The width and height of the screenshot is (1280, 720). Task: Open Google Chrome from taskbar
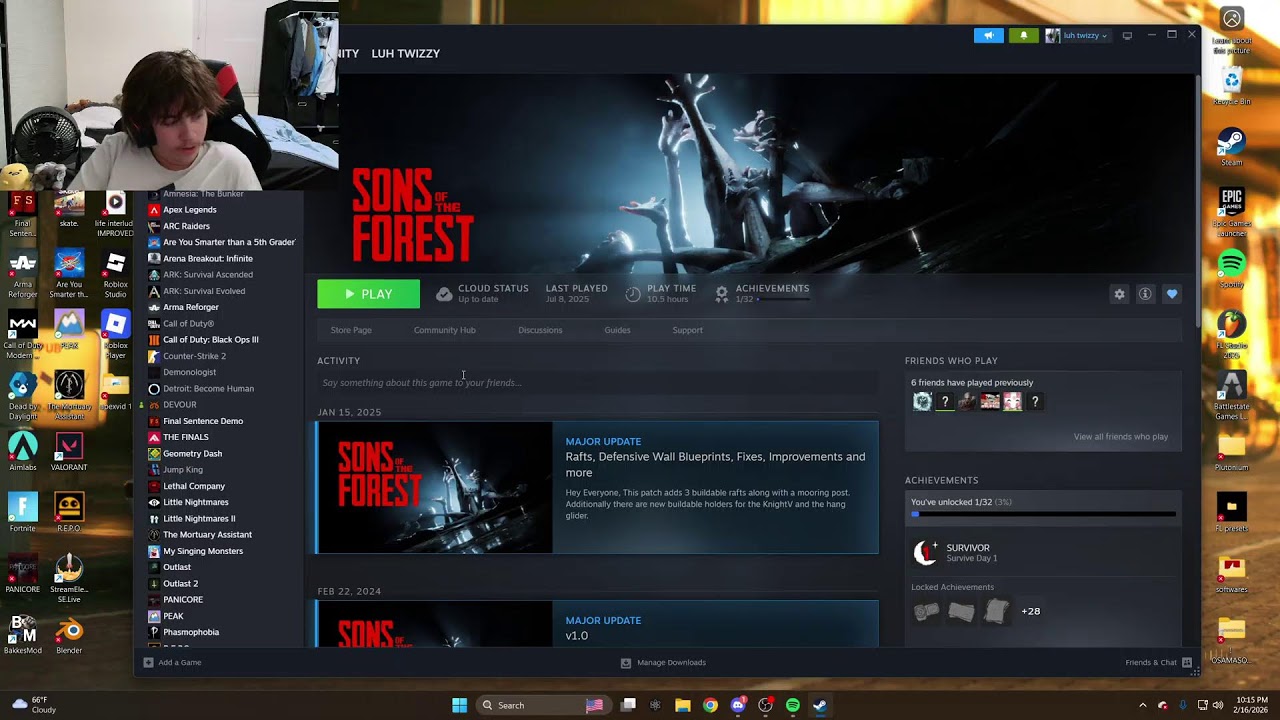(x=710, y=705)
